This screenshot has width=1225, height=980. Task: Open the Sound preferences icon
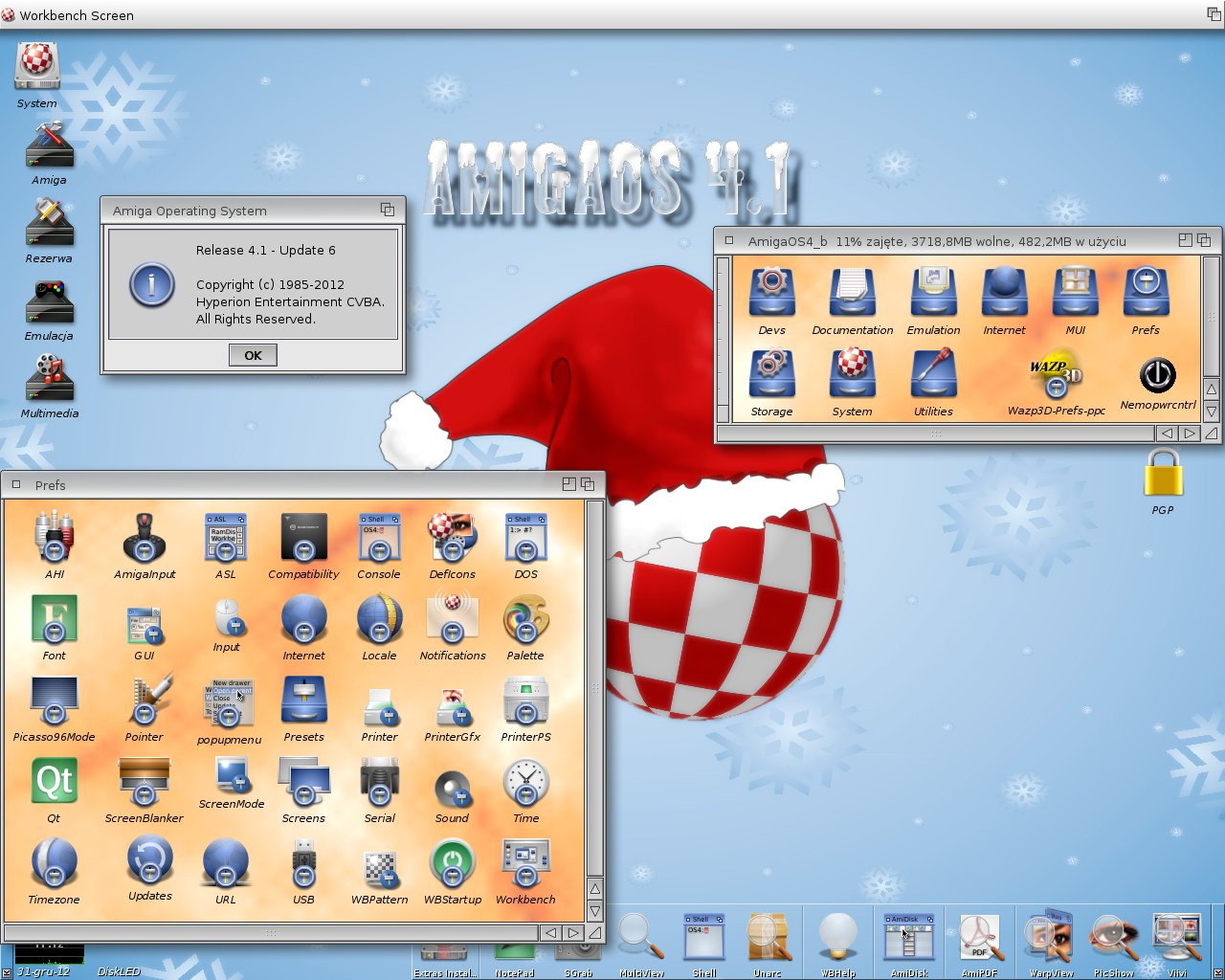tap(452, 789)
